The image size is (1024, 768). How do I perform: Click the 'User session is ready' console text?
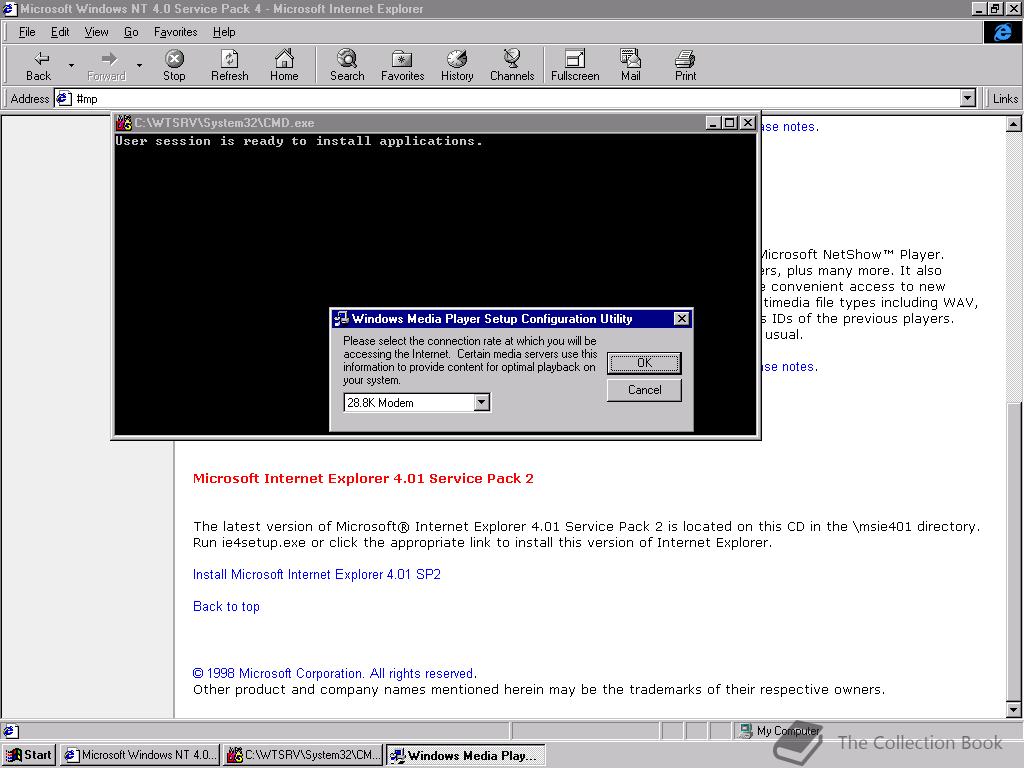298,141
